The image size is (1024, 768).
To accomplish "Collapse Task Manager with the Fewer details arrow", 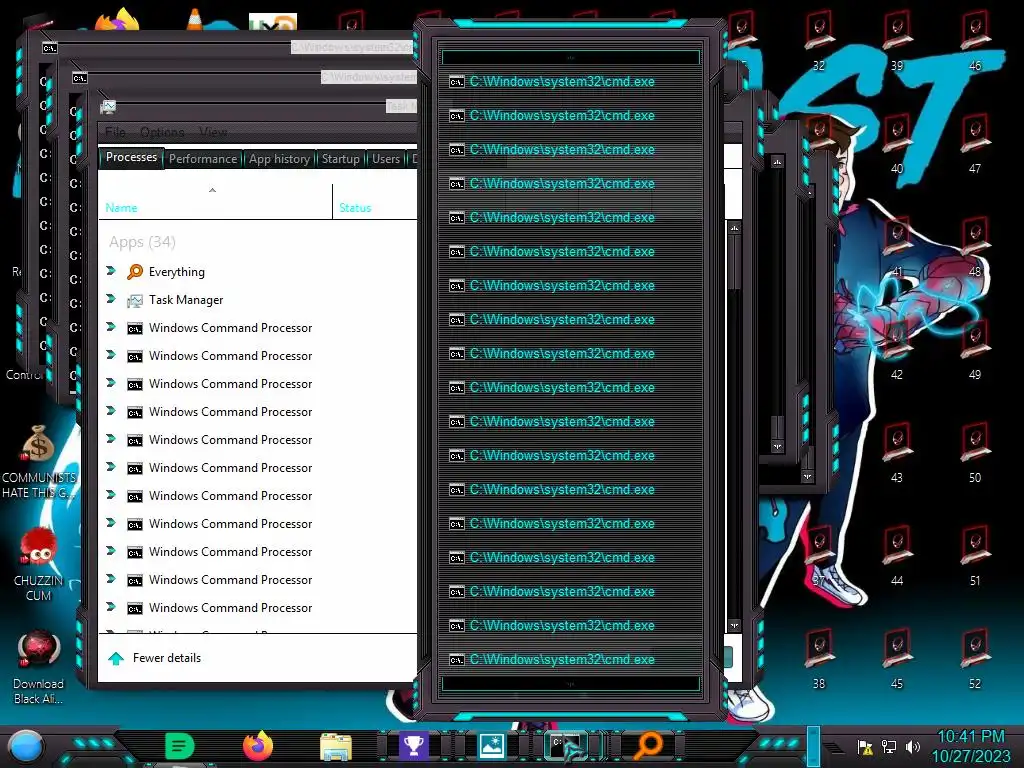I will pos(116,658).
